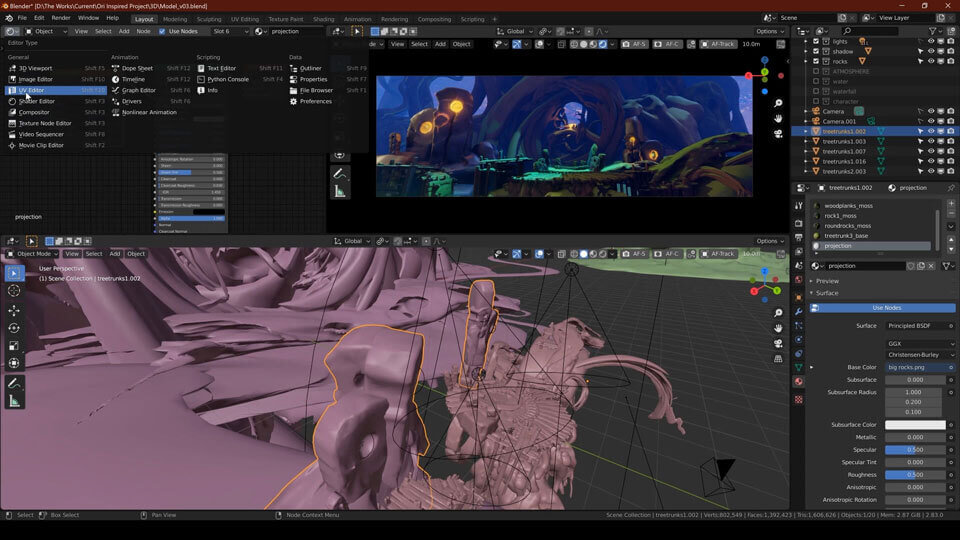Screen dimensions: 960x540
Task: Select Video Sequencer editor type
Action: pos(56,134)
